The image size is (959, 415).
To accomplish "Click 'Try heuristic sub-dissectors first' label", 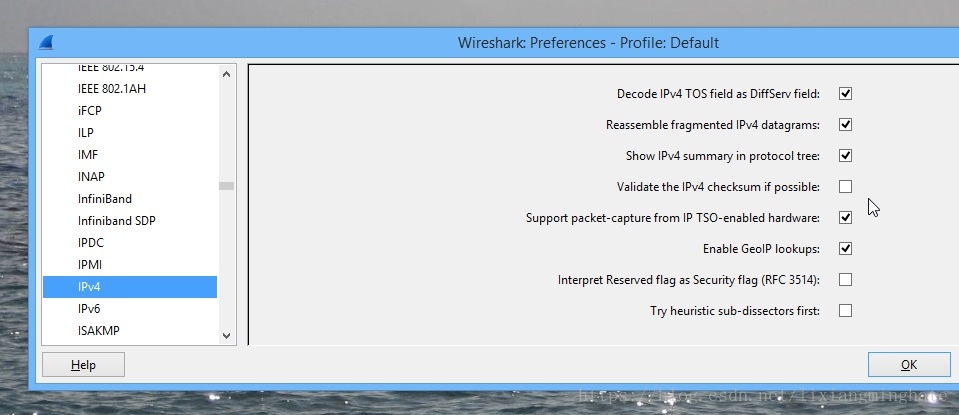I will pyautogui.click(x=735, y=311).
